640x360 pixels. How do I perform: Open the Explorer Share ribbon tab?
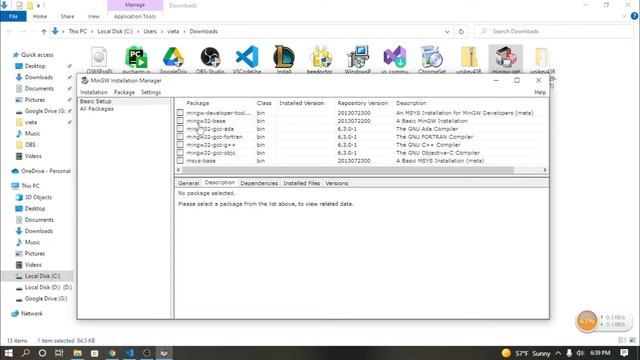click(x=67, y=16)
